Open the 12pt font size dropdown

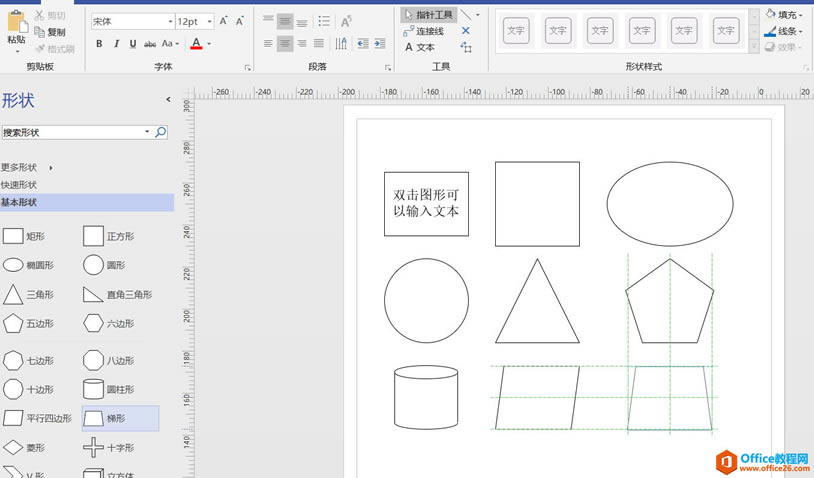[x=209, y=21]
